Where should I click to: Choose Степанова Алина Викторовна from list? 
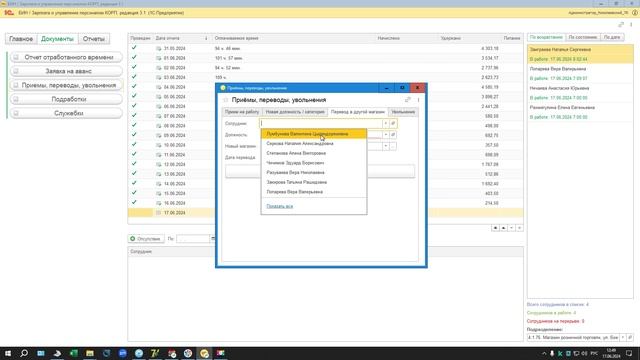tap(313, 153)
